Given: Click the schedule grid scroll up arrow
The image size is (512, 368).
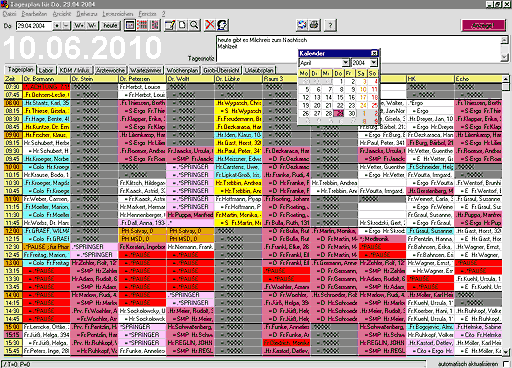Looking at the screenshot, I should click(506, 79).
